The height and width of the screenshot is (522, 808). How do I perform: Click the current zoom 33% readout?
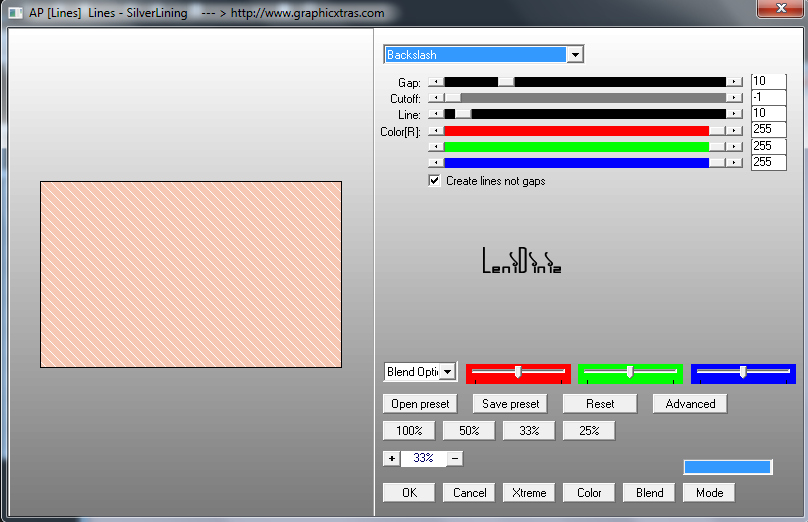click(424, 458)
